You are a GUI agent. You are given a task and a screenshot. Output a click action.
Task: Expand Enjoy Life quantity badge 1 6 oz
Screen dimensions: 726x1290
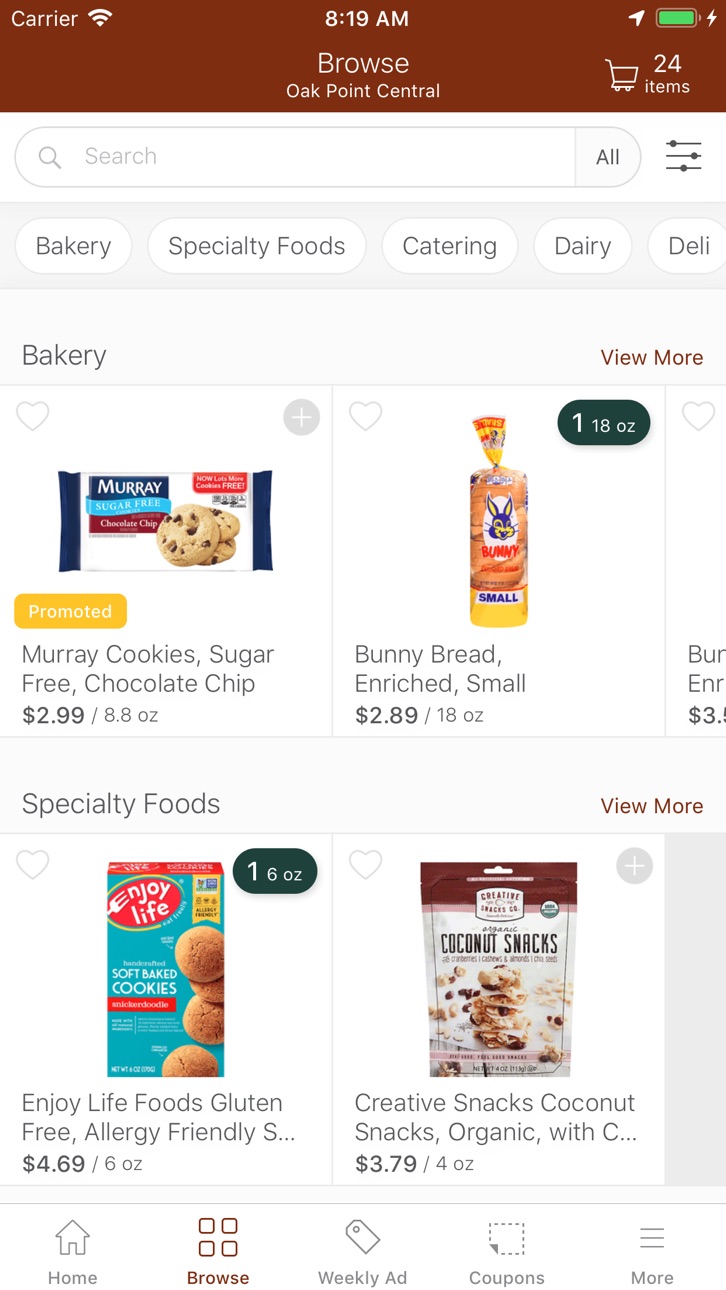tap(275, 873)
